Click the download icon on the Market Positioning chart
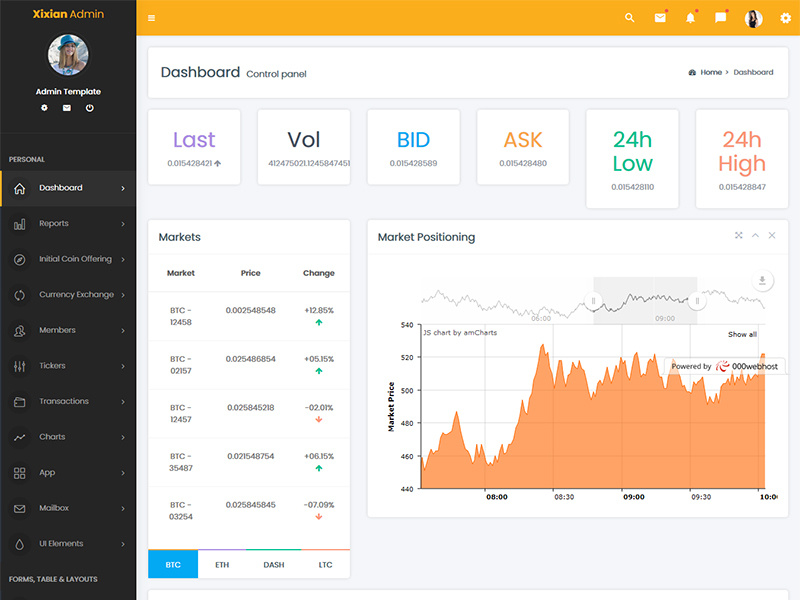Viewport: 800px width, 600px height. pos(763,280)
